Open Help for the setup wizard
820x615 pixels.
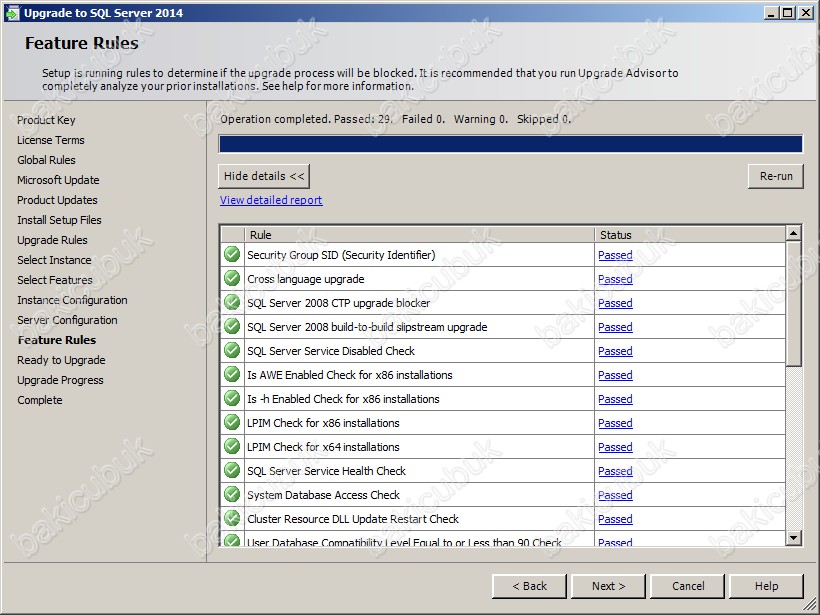[766, 586]
